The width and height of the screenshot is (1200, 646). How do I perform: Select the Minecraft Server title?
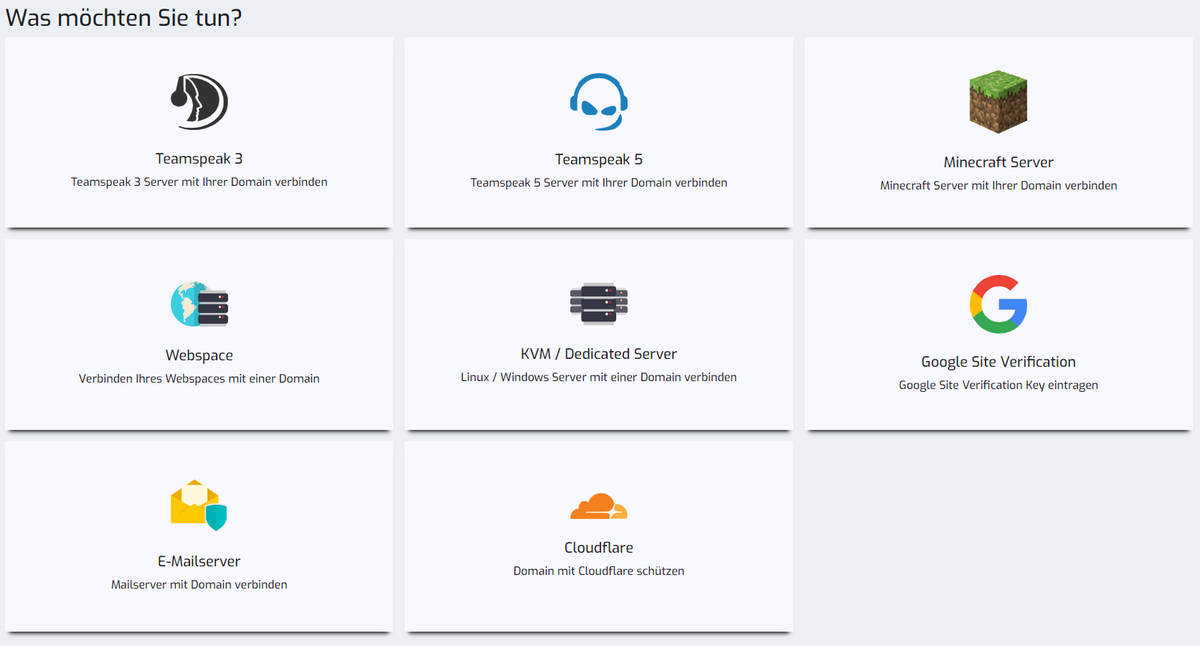click(999, 162)
